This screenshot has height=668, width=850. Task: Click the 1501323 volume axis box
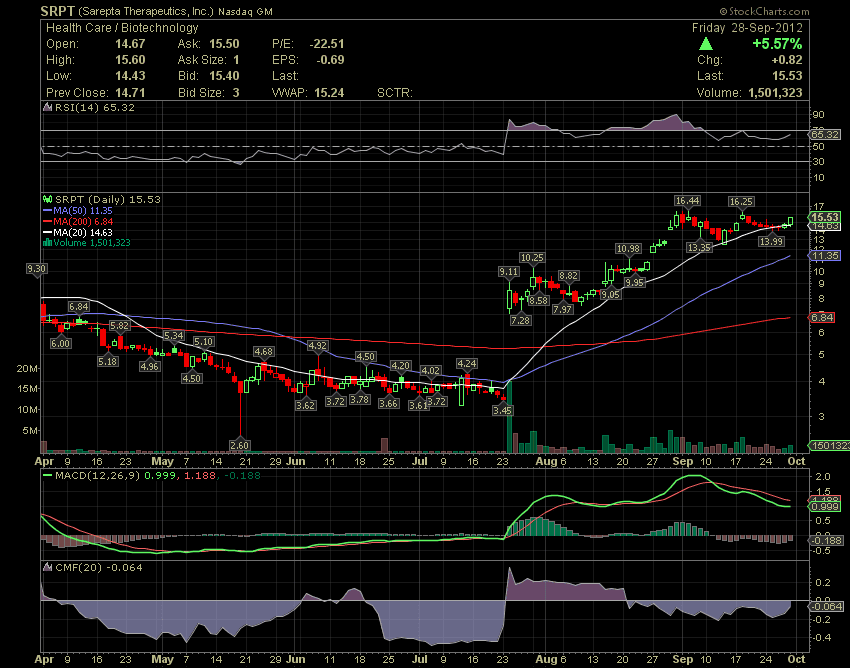click(828, 446)
